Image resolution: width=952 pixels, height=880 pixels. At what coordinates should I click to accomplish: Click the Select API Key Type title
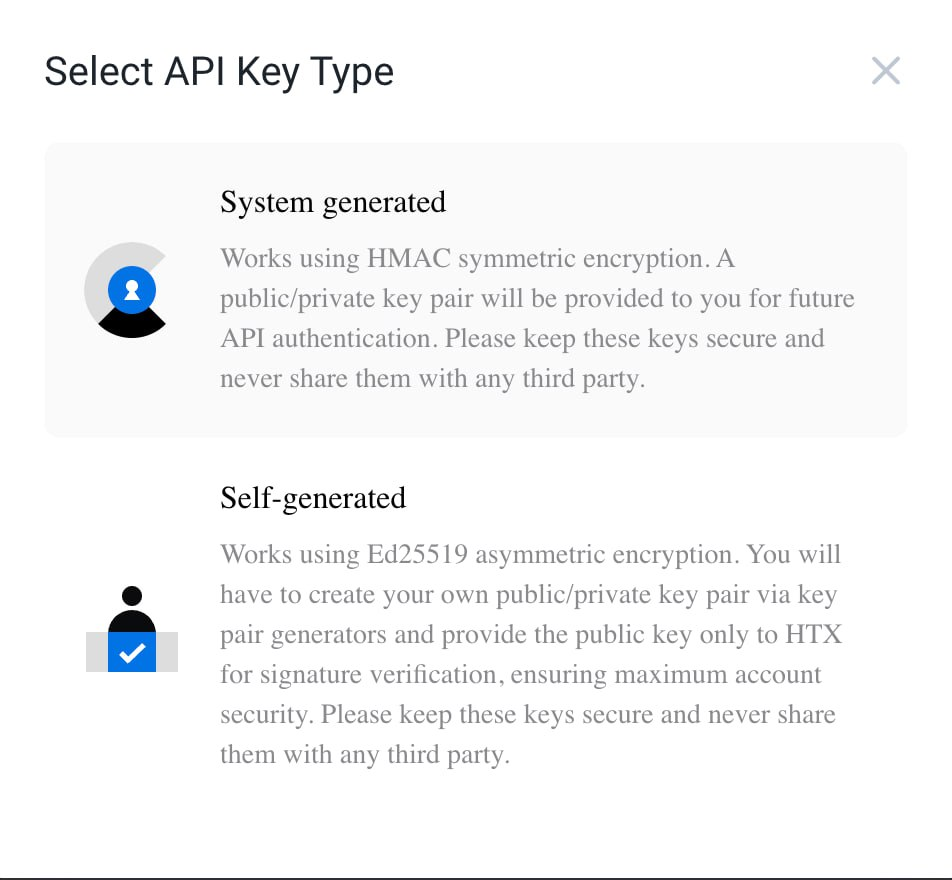pyautogui.click(x=219, y=72)
